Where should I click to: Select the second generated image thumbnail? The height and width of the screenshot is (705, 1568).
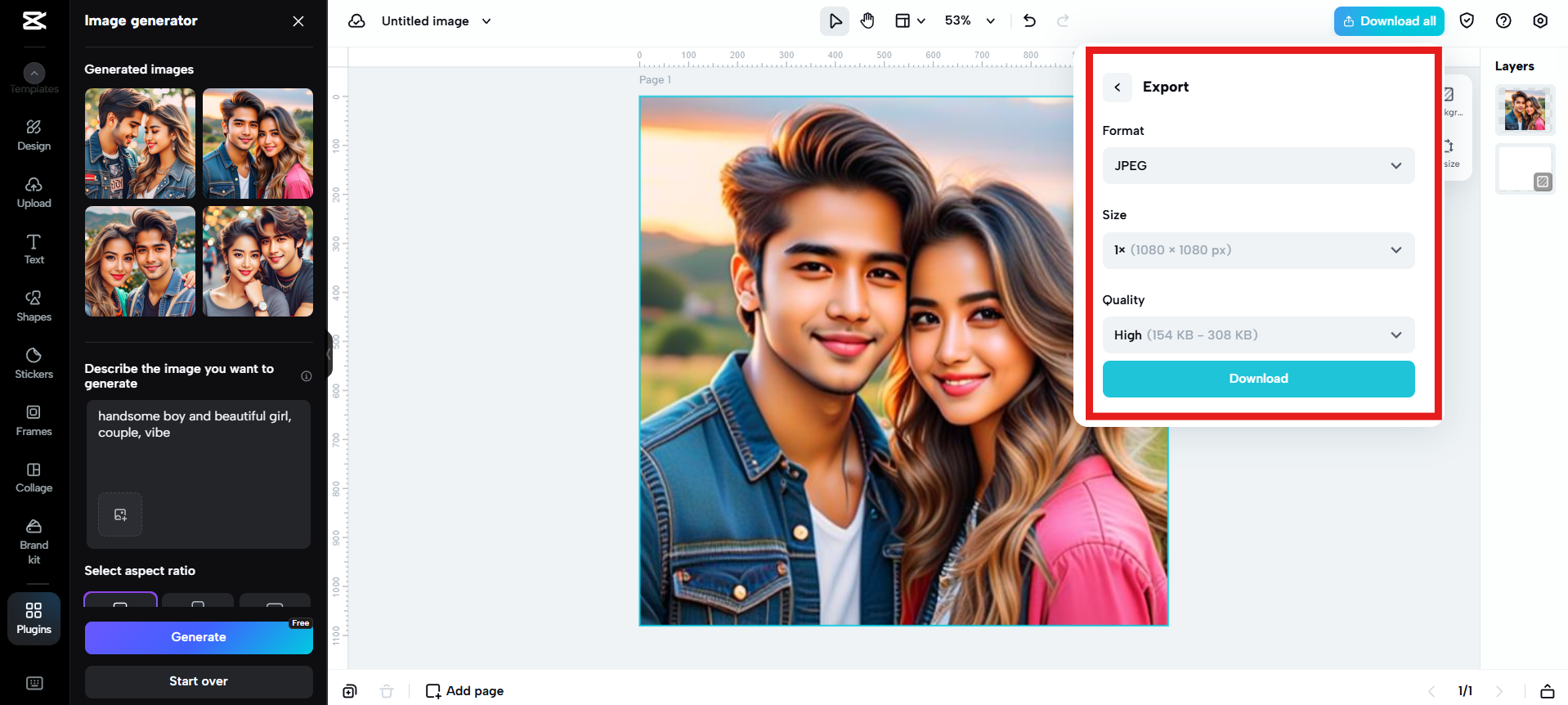(x=258, y=143)
